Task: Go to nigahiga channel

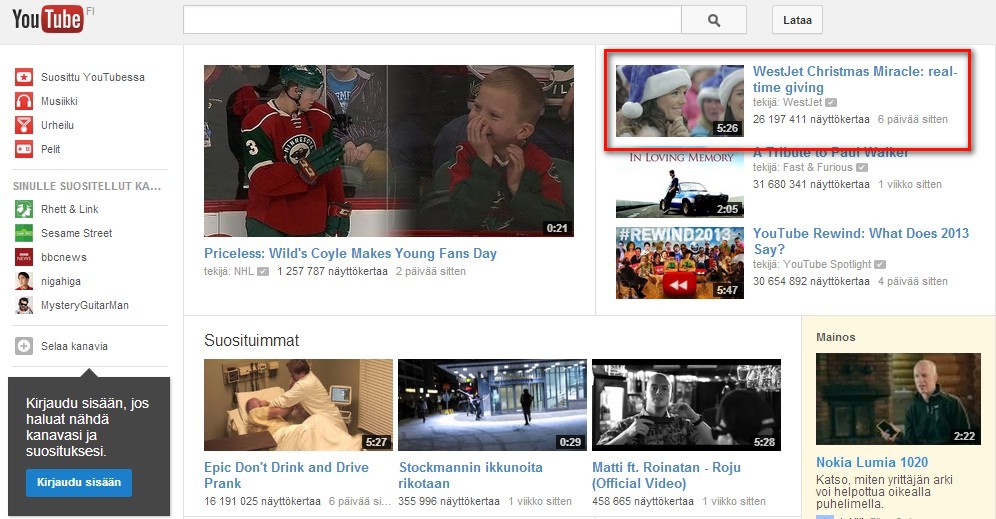Action: click(61, 281)
